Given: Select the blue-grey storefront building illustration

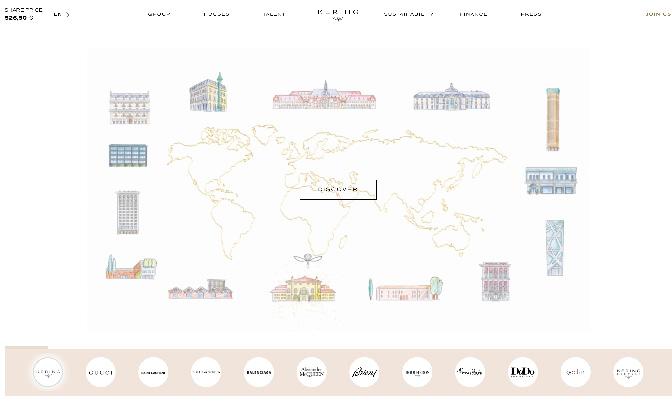Looking at the screenshot, I should pyautogui.click(x=551, y=180).
